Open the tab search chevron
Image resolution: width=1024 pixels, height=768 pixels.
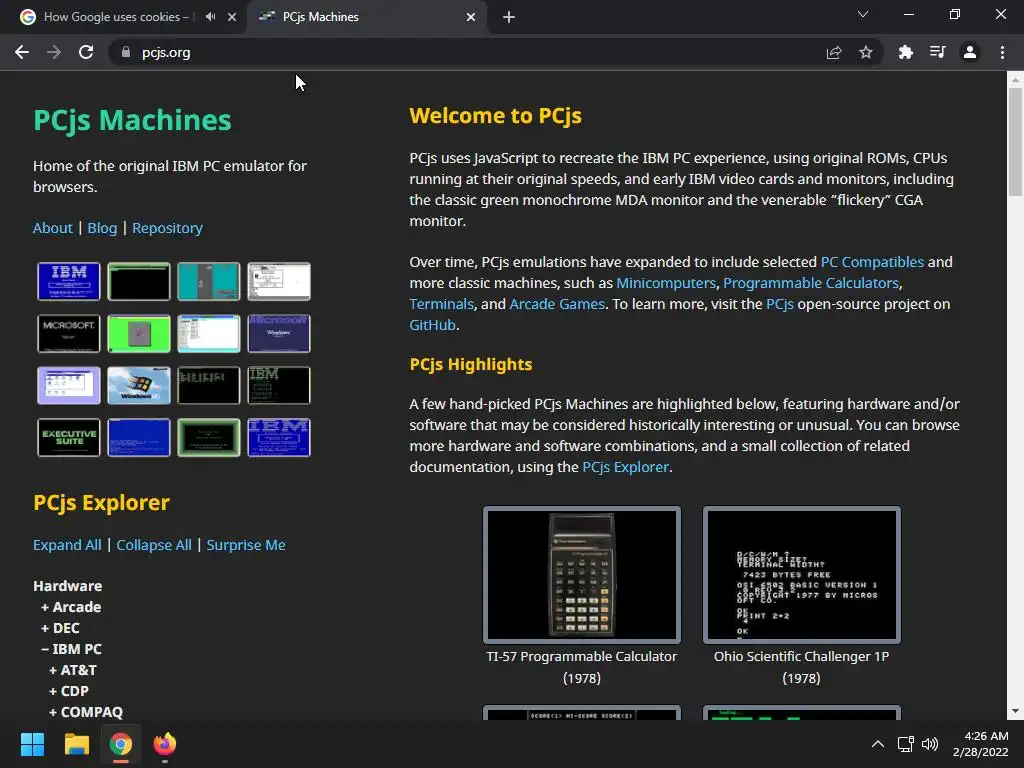(x=863, y=14)
